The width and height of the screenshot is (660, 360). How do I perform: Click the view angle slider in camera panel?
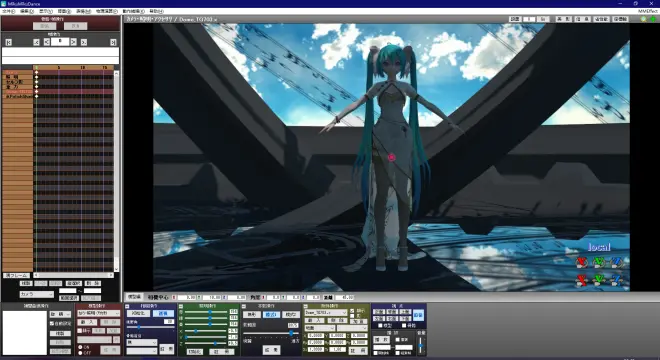(x=151, y=327)
